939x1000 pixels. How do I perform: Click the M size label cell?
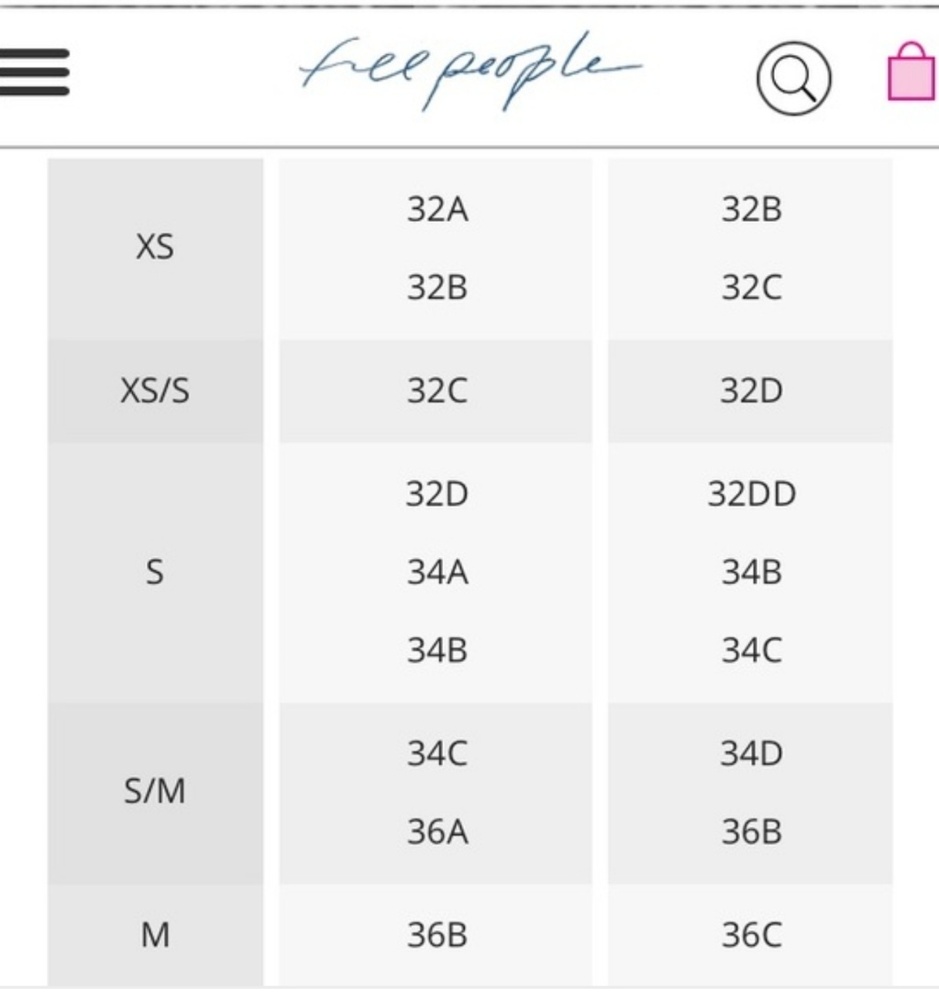[x=155, y=935]
